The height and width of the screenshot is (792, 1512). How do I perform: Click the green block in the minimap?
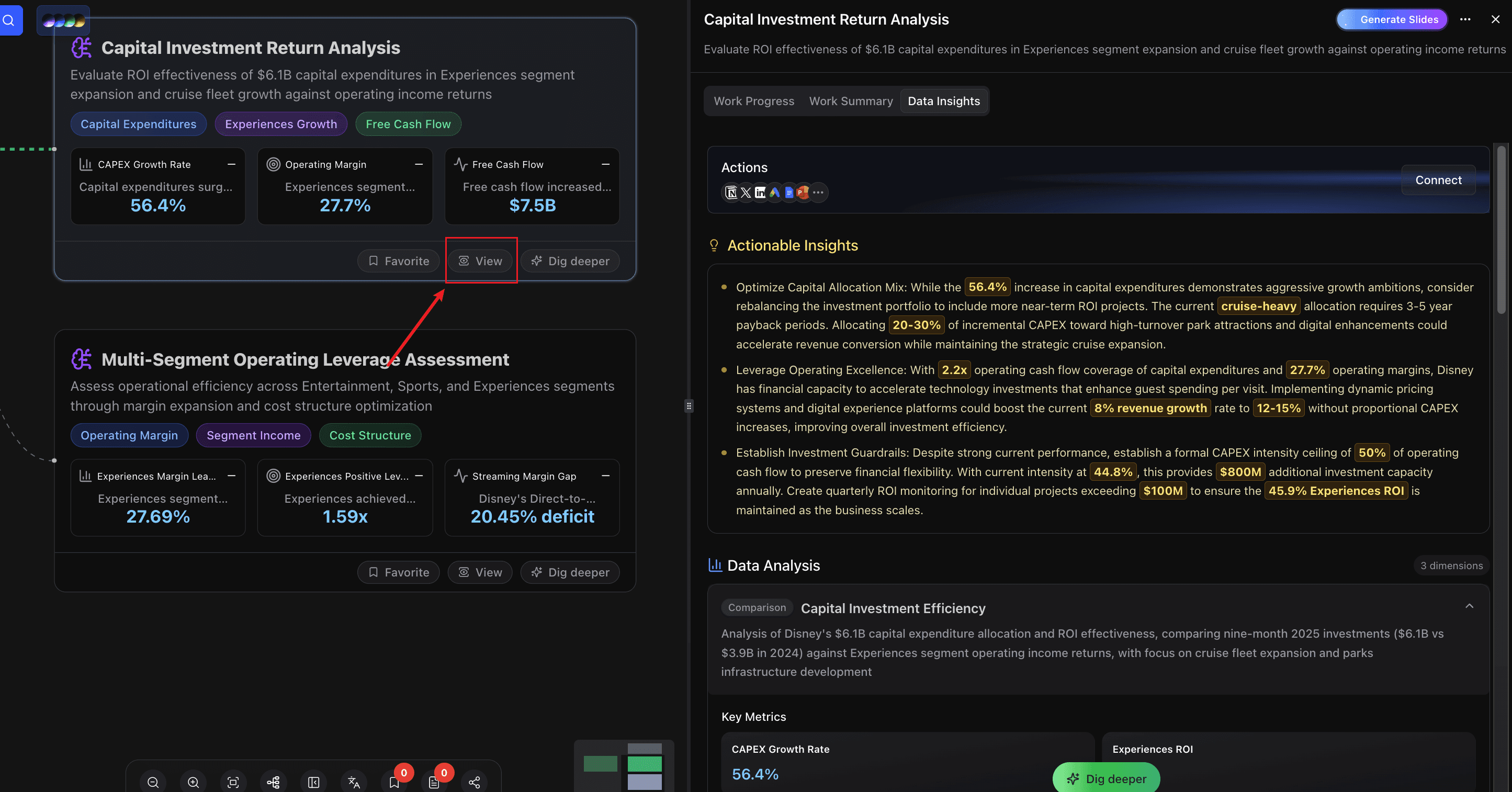pyautogui.click(x=644, y=763)
